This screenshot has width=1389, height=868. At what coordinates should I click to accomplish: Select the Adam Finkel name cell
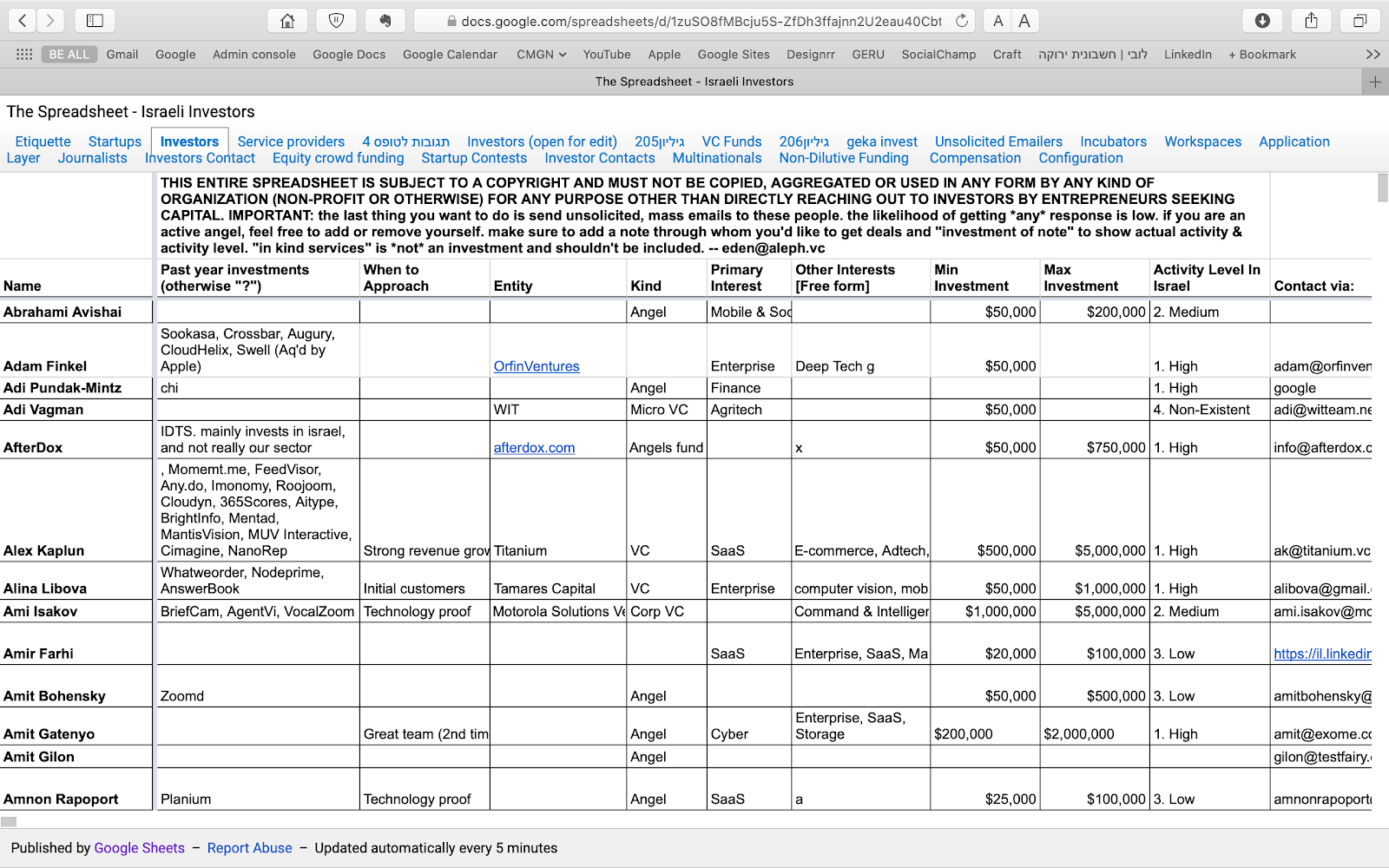point(76,350)
